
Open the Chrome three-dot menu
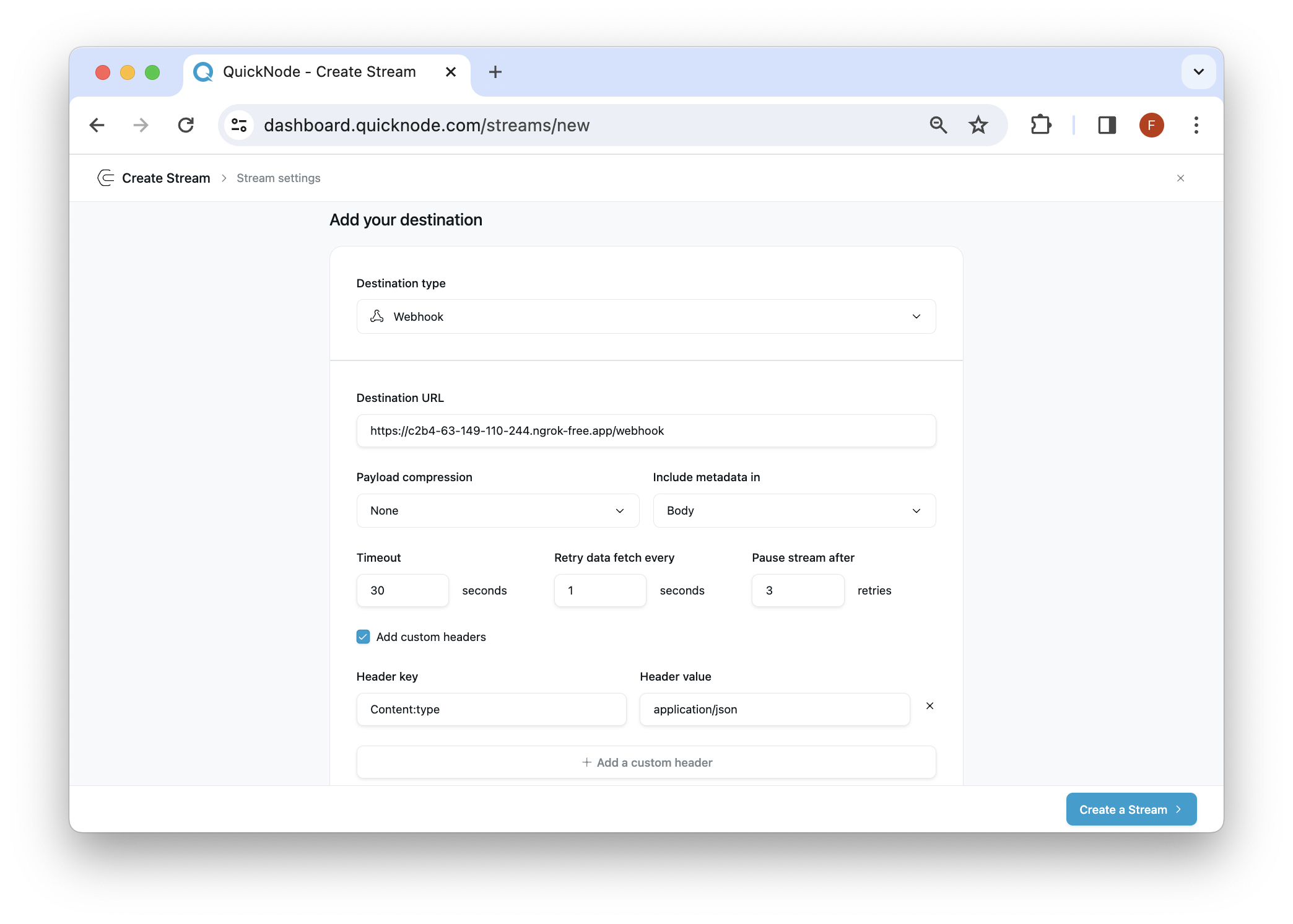point(1196,125)
